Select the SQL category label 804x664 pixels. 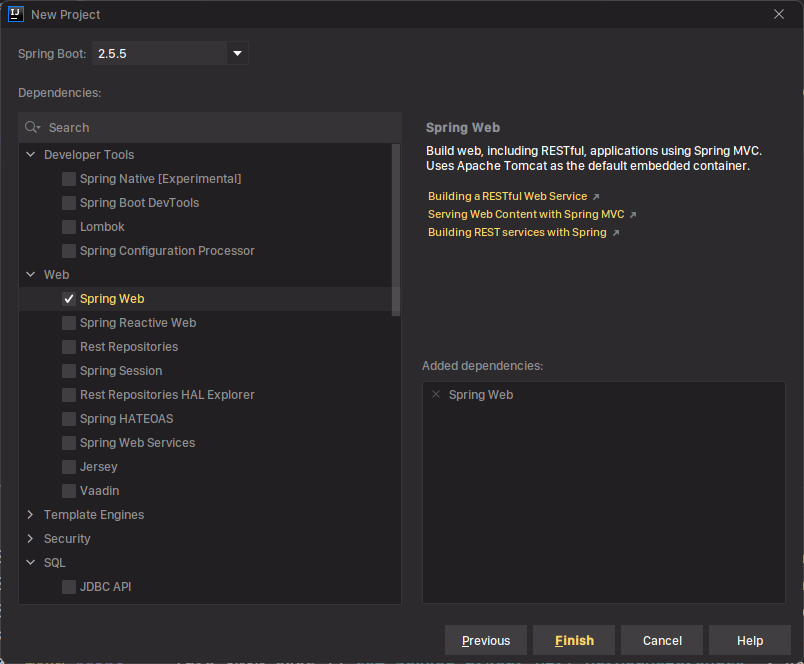[54, 562]
